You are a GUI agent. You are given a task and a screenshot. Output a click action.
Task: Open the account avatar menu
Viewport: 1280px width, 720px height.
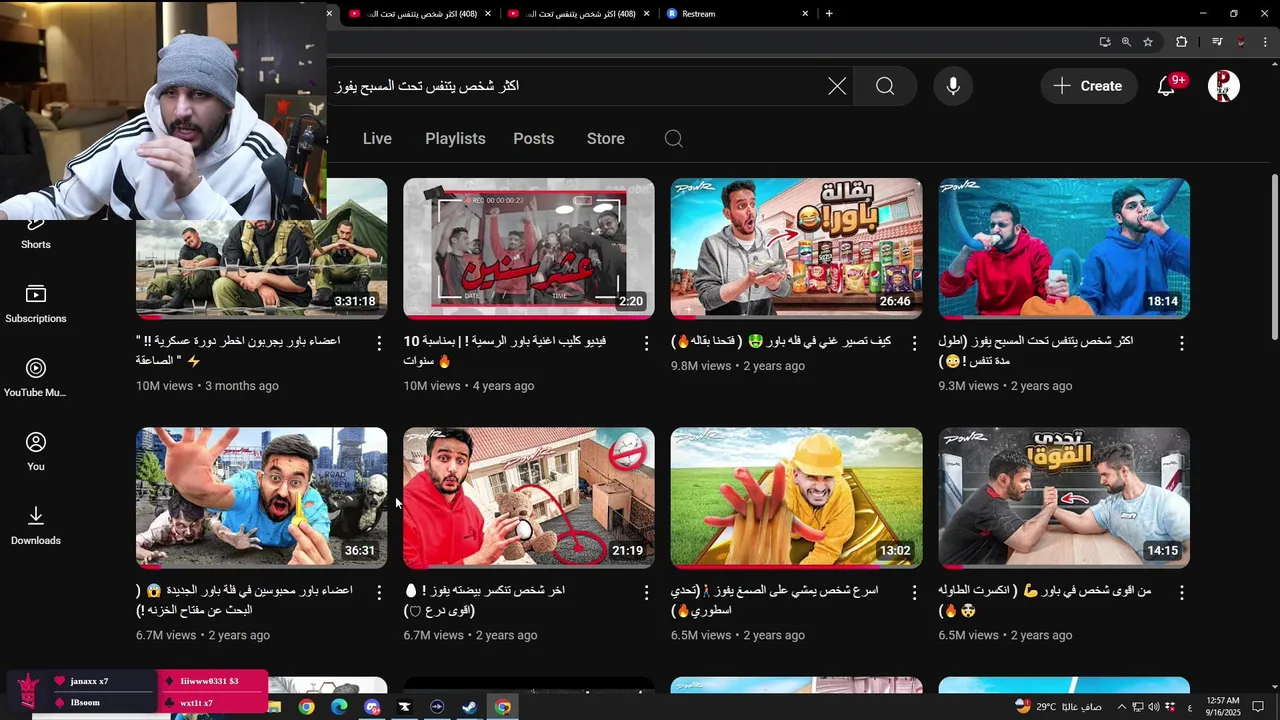tap(1224, 86)
